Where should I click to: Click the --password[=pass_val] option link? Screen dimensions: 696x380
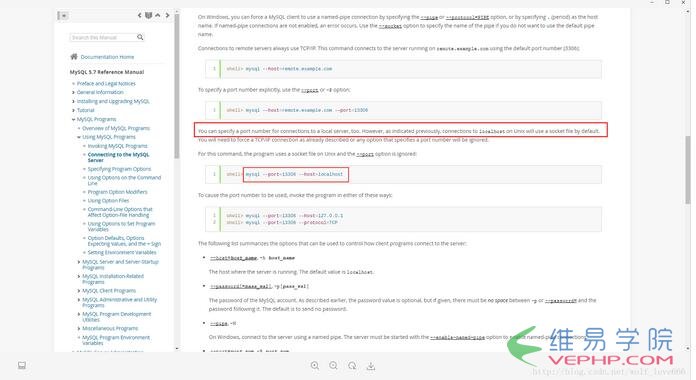[240, 286]
